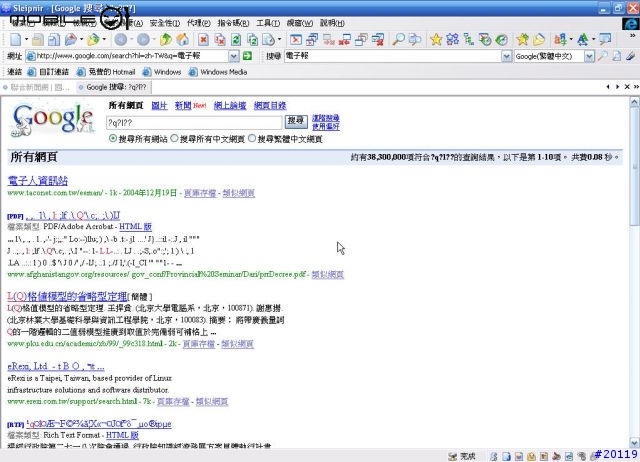This screenshot has height=462, width=640.
Task: Expand the search keyword history dropdown
Action: (507, 56)
